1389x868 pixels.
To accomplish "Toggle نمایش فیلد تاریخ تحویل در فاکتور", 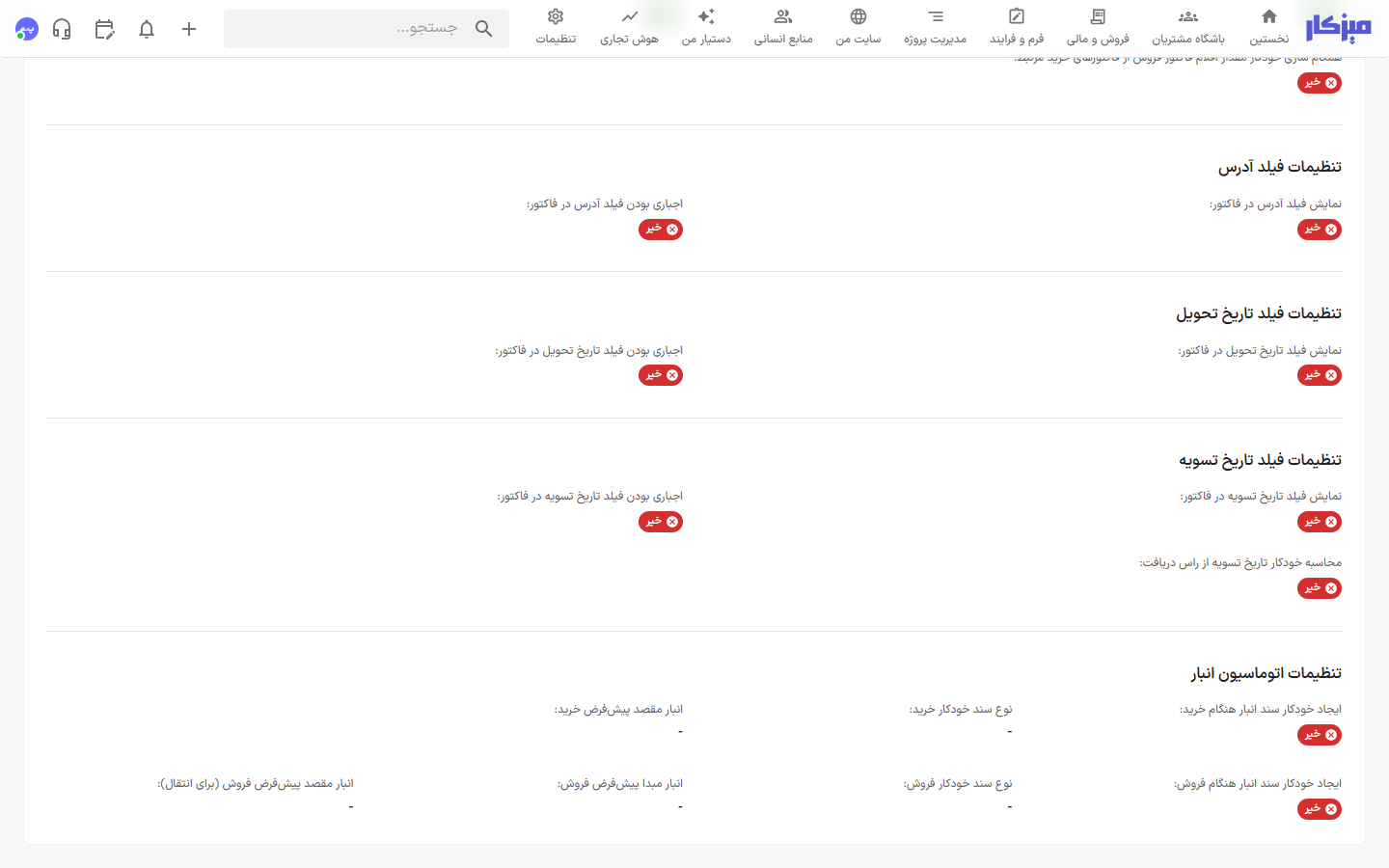I will coord(1320,375).
